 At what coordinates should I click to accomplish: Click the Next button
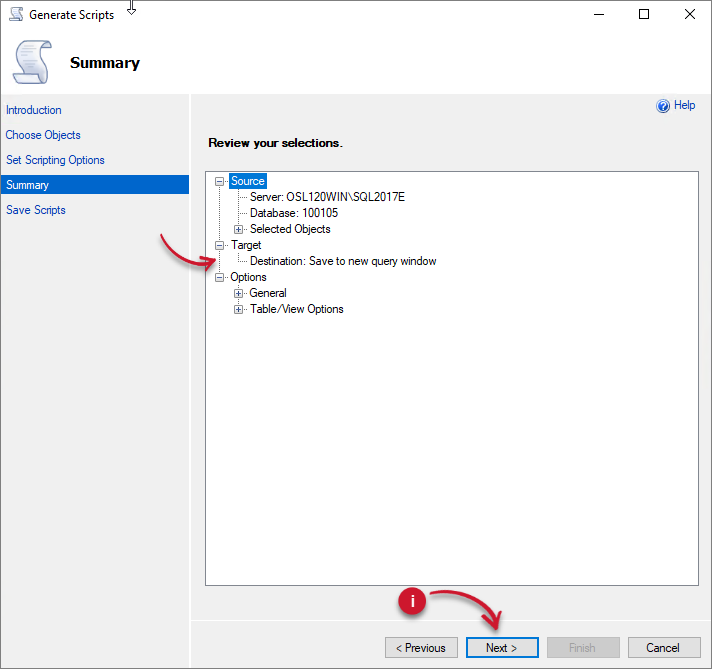point(502,648)
